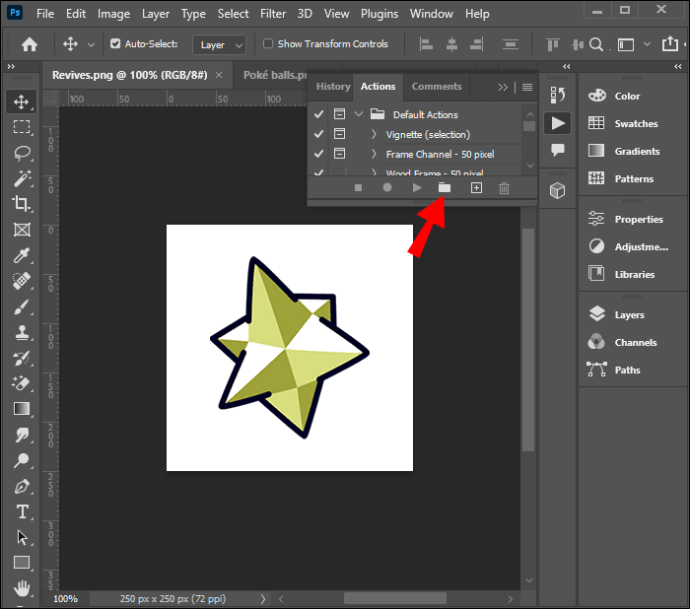Open workspace switcher dropdown arrow
690x609 pixels.
tap(647, 44)
